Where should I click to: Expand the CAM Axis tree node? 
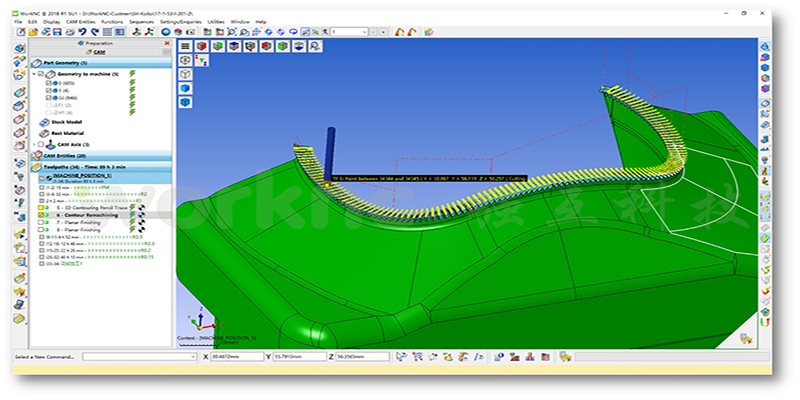(x=34, y=144)
